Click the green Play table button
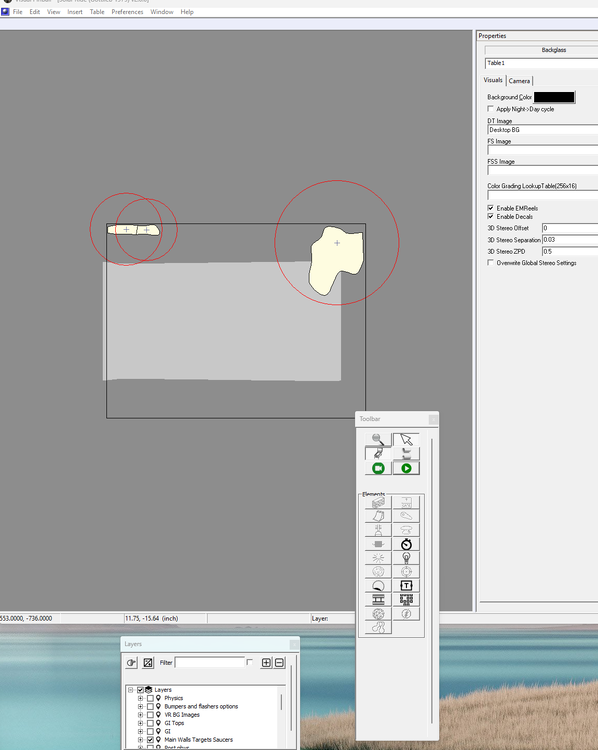 click(406, 468)
